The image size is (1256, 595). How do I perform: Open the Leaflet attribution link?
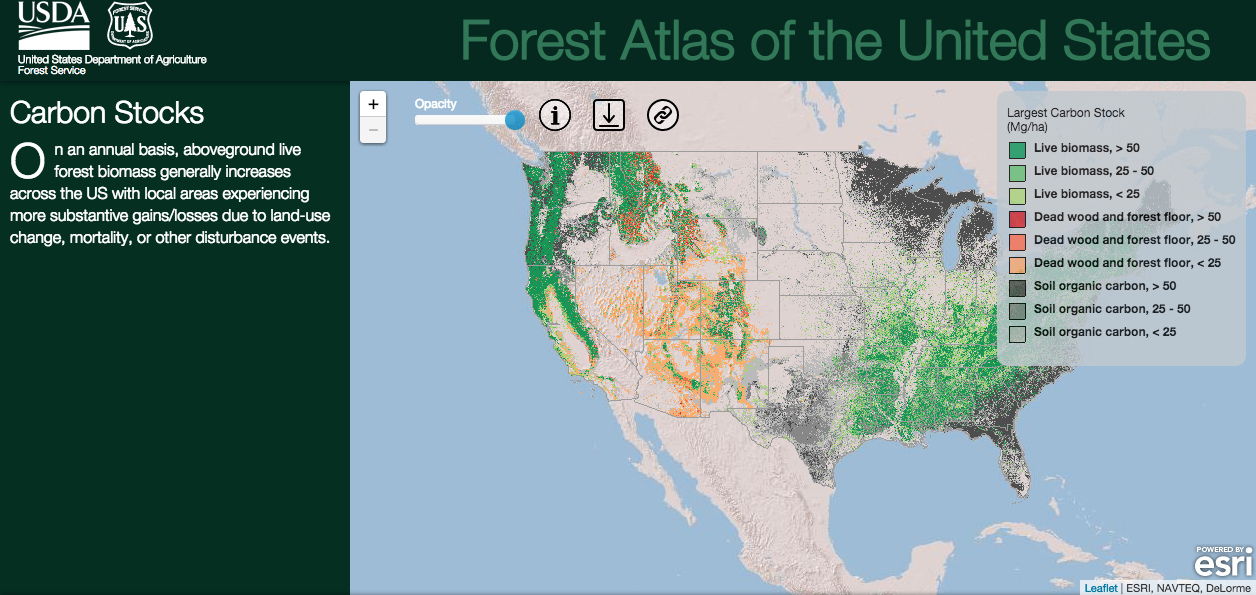coord(1100,588)
